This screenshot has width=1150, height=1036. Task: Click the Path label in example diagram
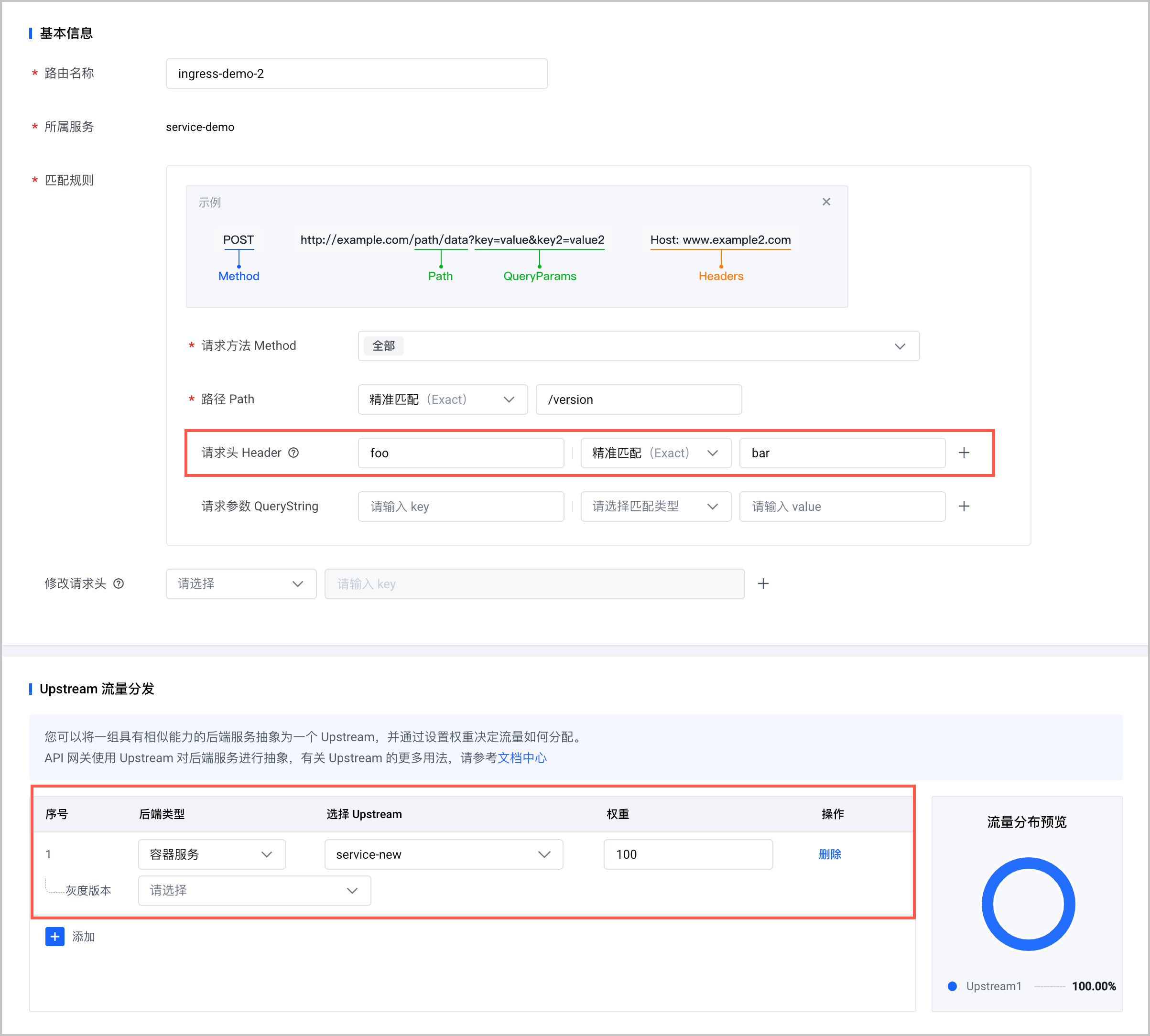440,276
